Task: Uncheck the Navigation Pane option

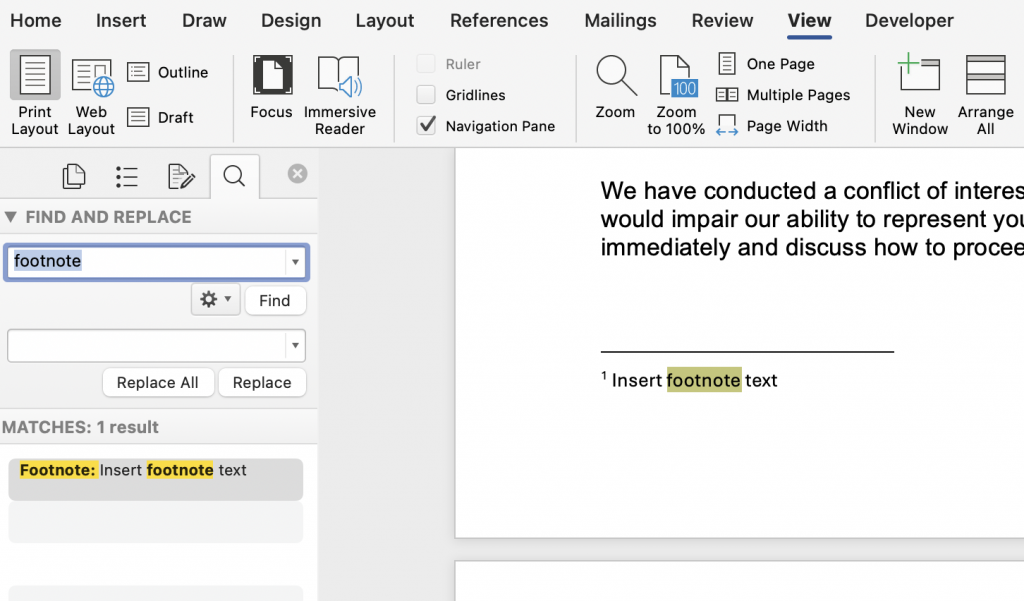Action: [x=424, y=126]
